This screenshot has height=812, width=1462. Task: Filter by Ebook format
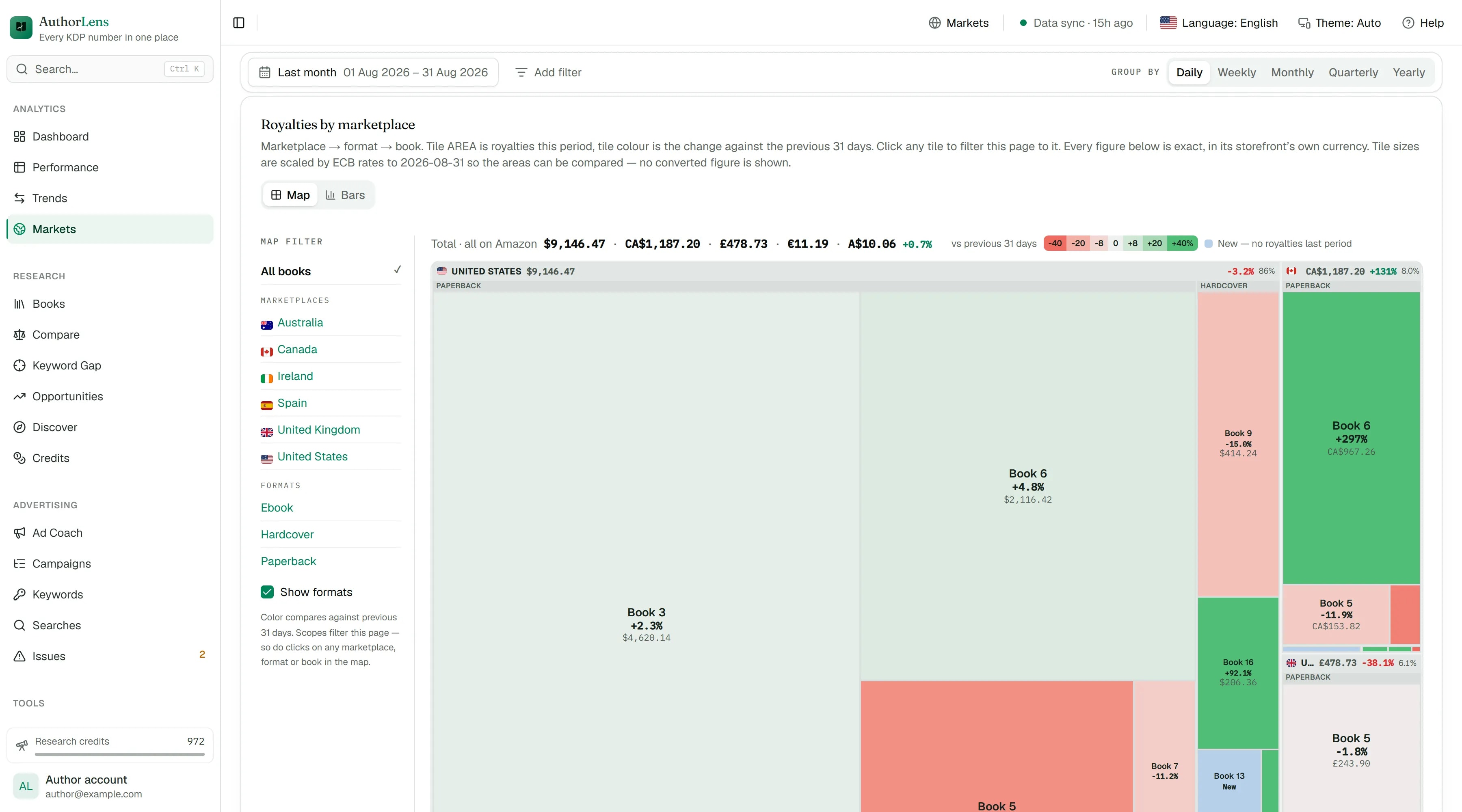(x=331, y=507)
